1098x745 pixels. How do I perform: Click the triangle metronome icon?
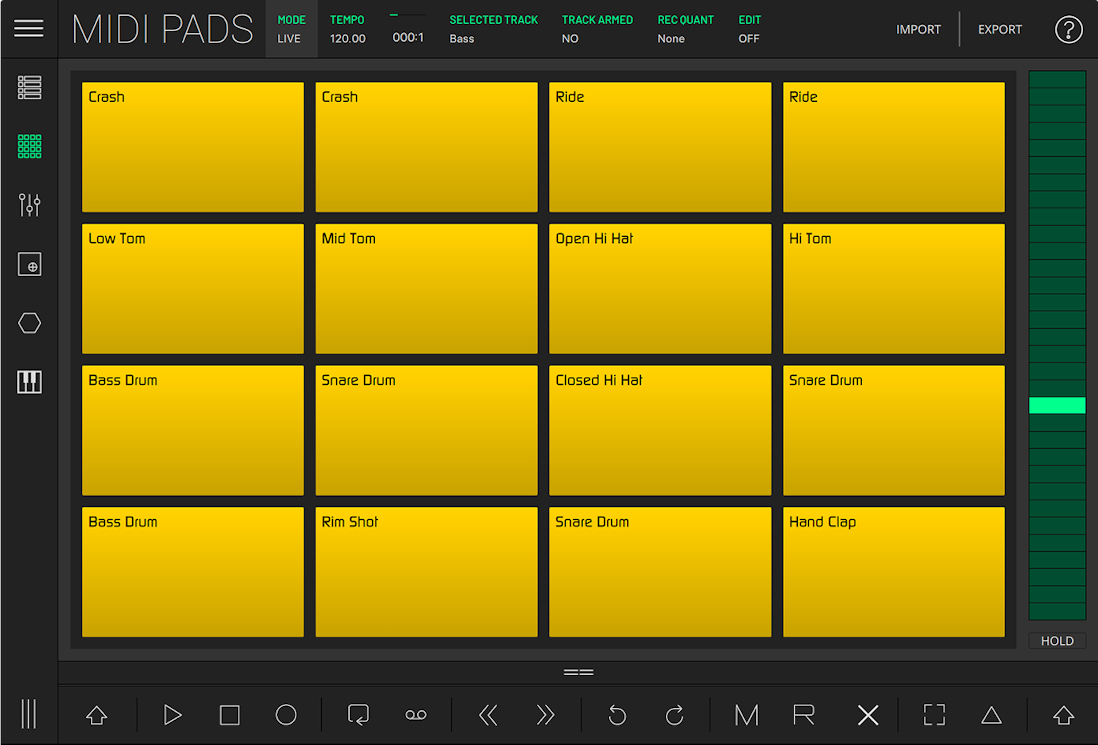tap(992, 715)
